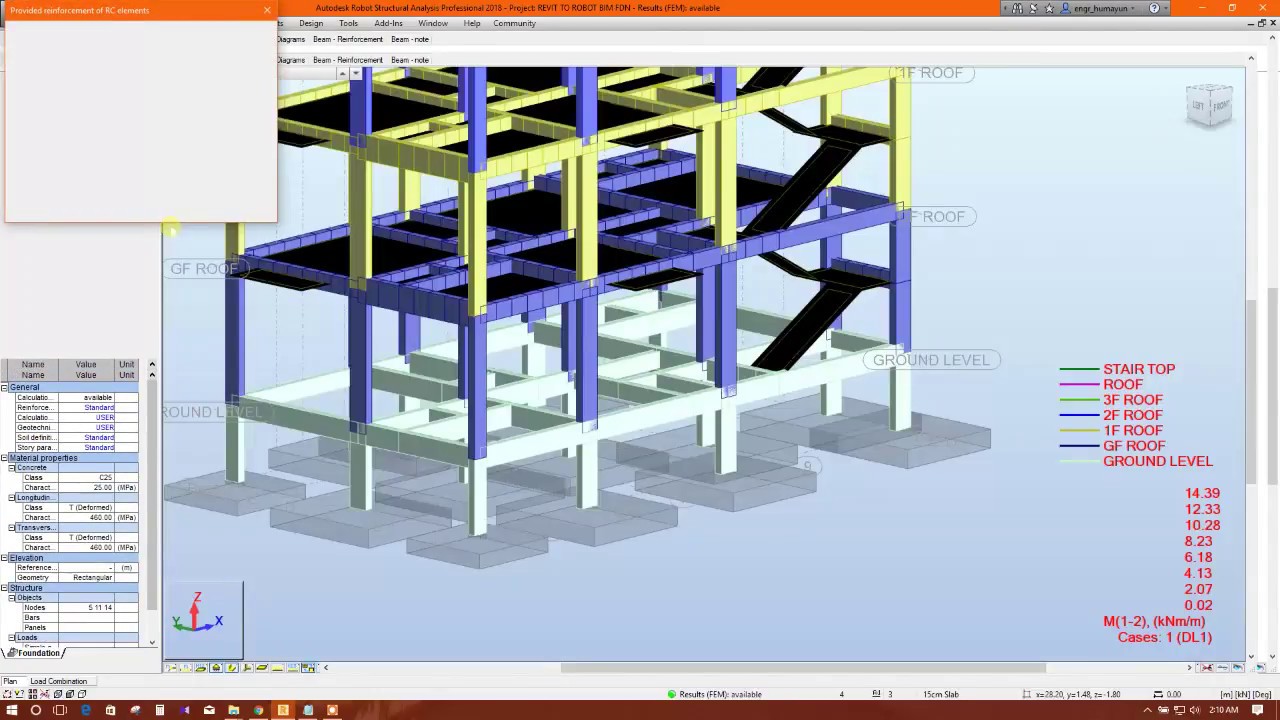Viewport: 1280px width, 720px height.
Task: Collapse the Material properties section
Action: click(x=4, y=457)
